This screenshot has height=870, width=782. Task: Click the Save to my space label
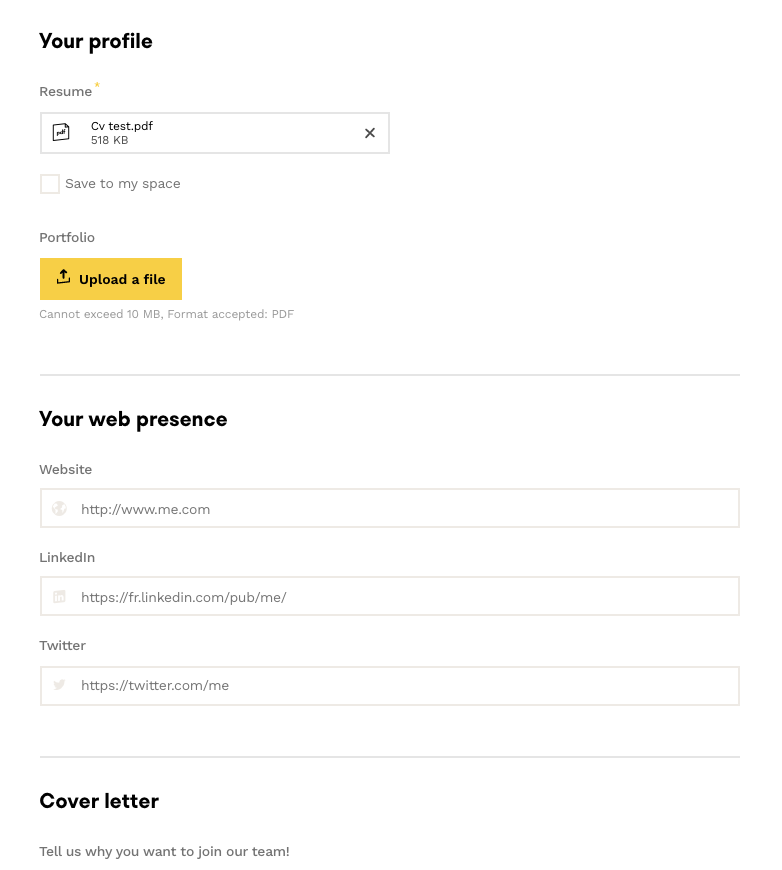123,184
